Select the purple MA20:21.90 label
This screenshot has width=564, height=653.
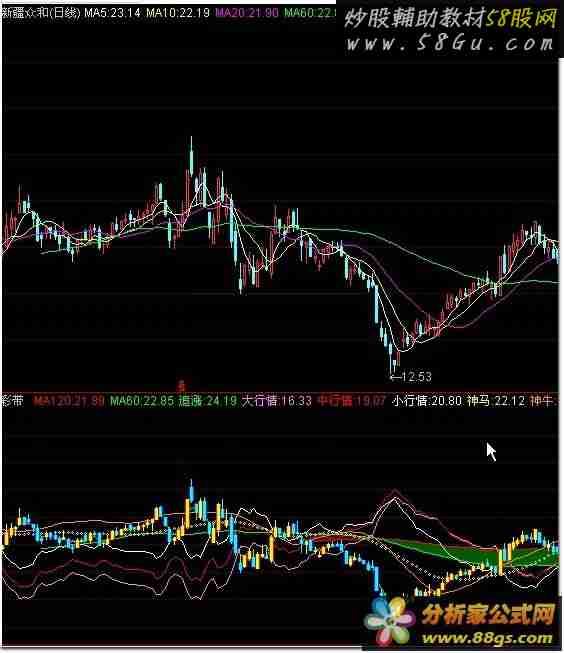[247, 12]
